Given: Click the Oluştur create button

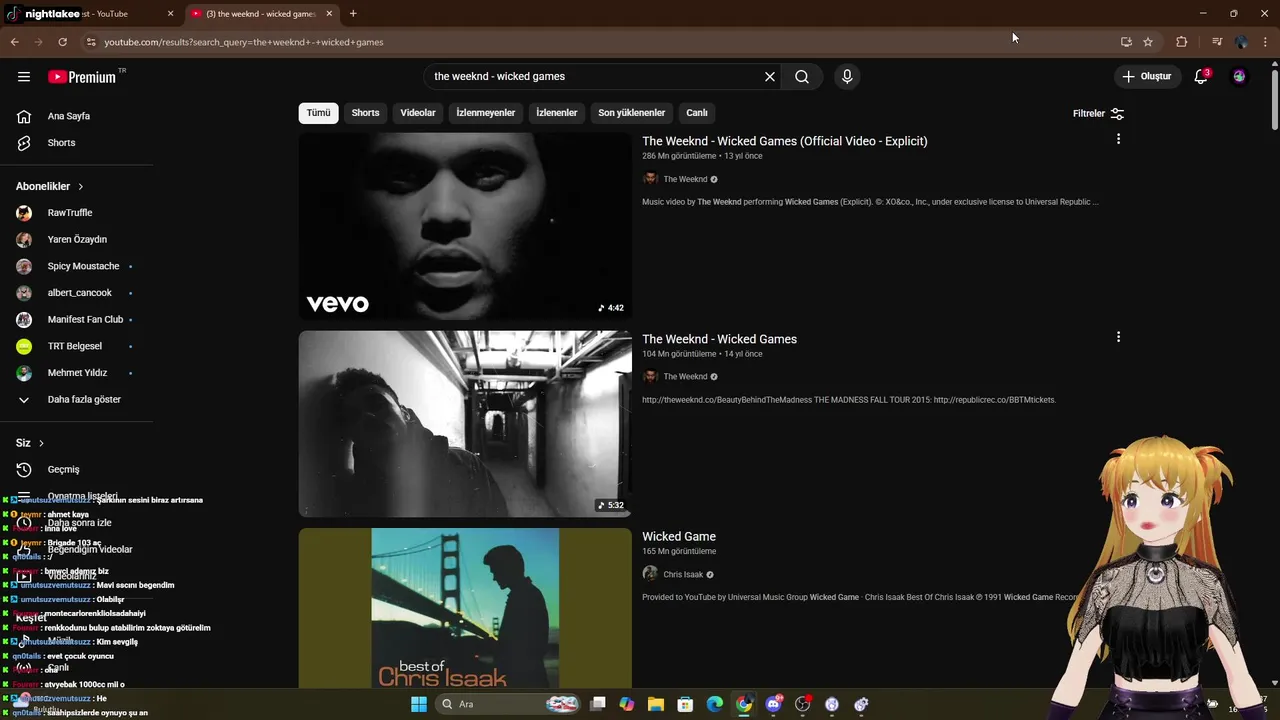Looking at the screenshot, I should [x=1146, y=76].
